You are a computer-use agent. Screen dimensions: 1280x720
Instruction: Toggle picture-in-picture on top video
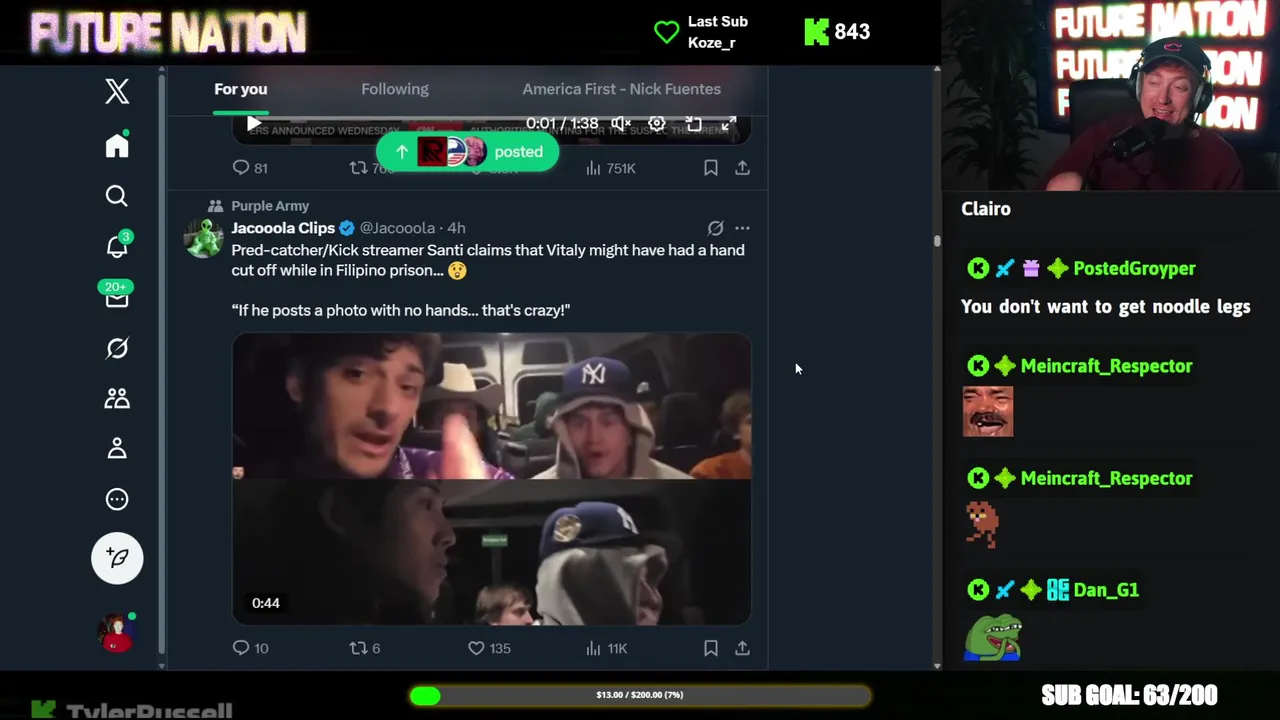point(693,124)
